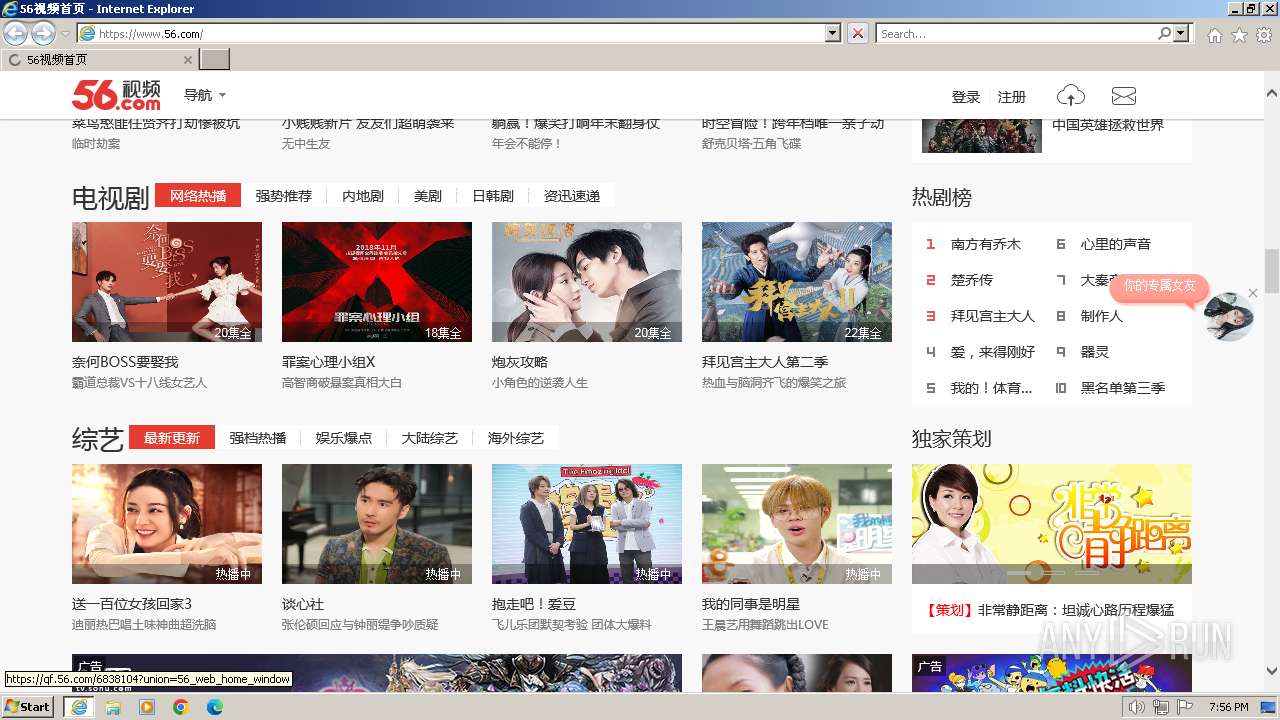Image resolution: width=1280 pixels, height=720 pixels.
Task: Click the Start button
Action: [28, 707]
